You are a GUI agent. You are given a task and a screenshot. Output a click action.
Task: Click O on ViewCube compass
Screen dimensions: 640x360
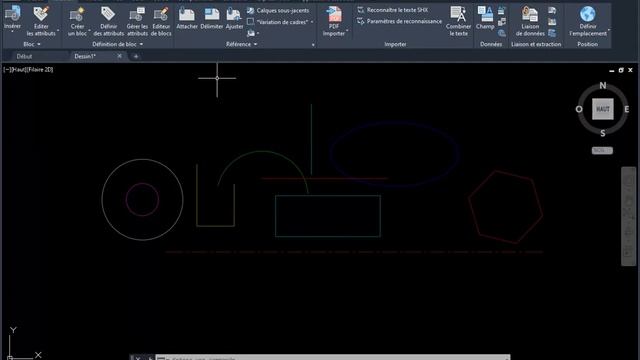tap(579, 109)
